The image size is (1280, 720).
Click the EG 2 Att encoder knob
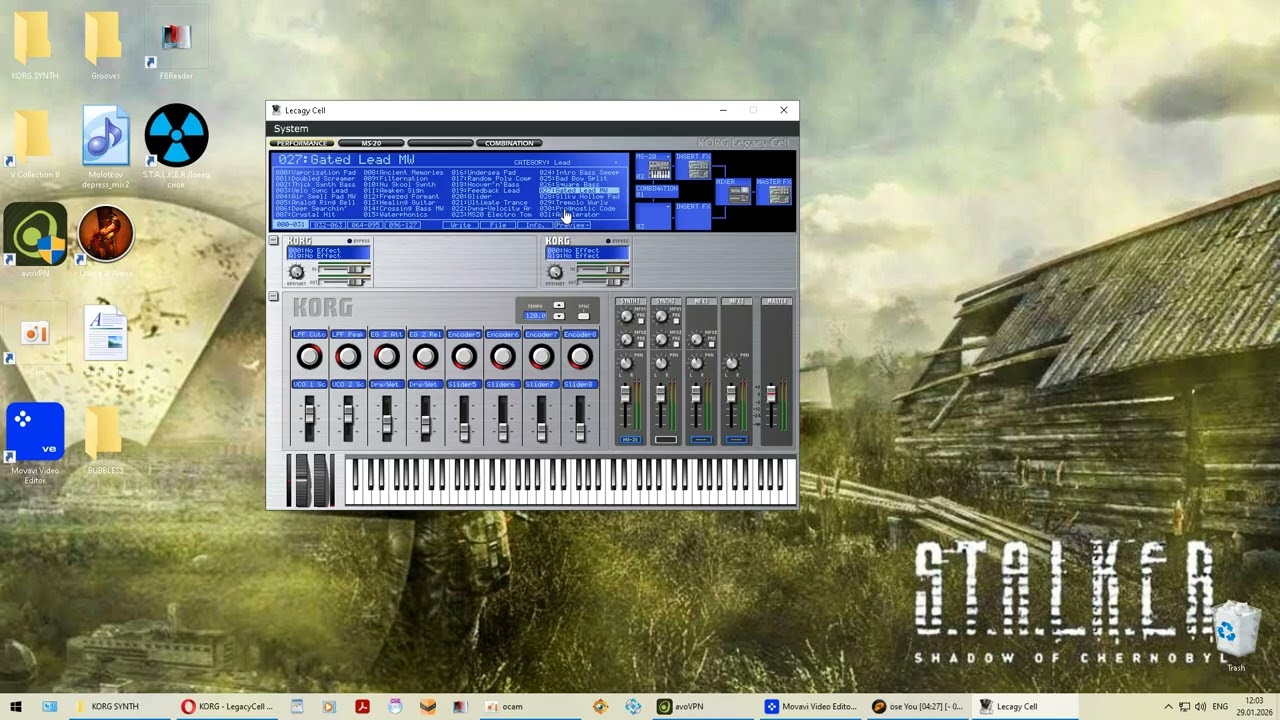point(386,356)
